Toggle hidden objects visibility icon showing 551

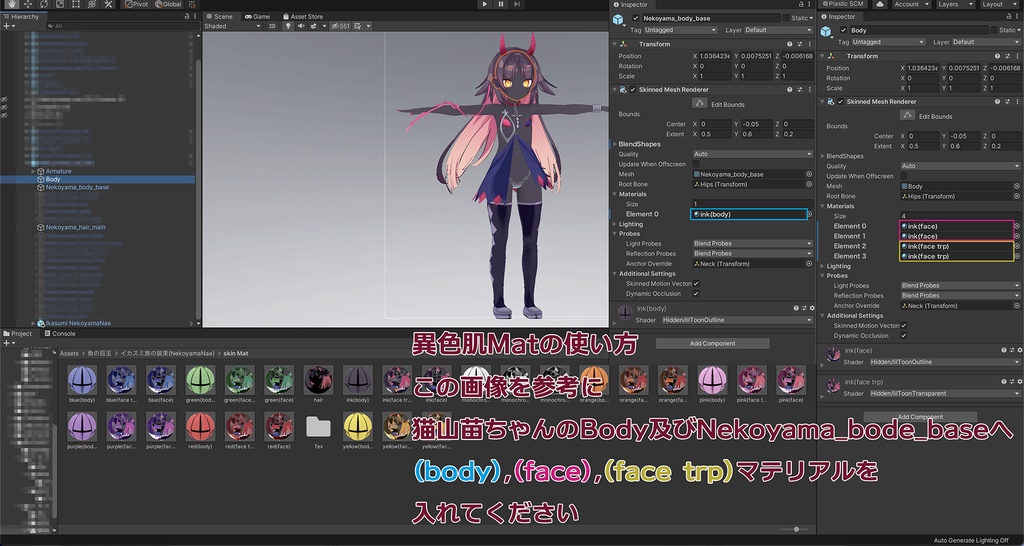340,26
